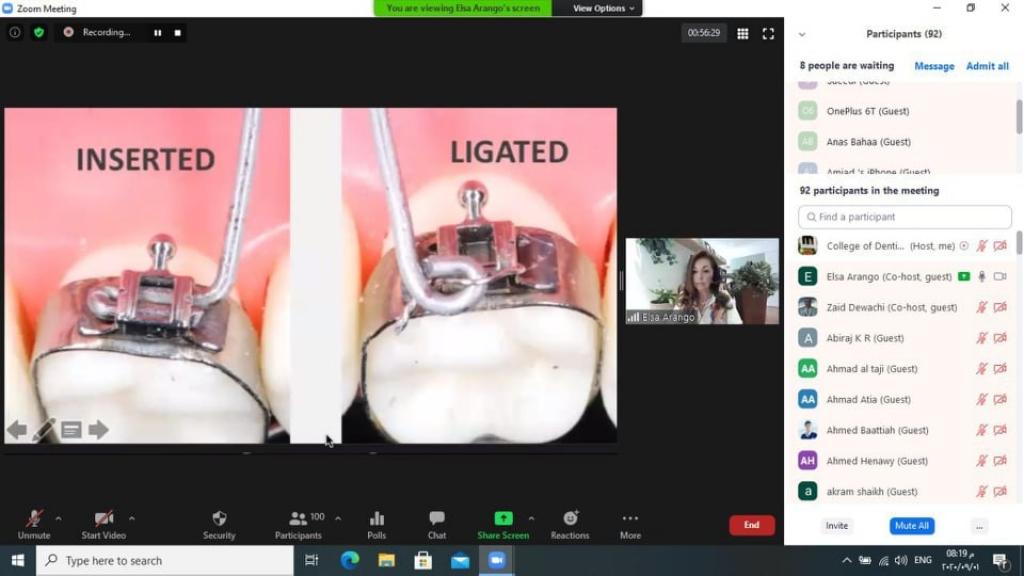The image size is (1024, 576).
Task: Open the Reactions emoji icon
Action: 570,518
